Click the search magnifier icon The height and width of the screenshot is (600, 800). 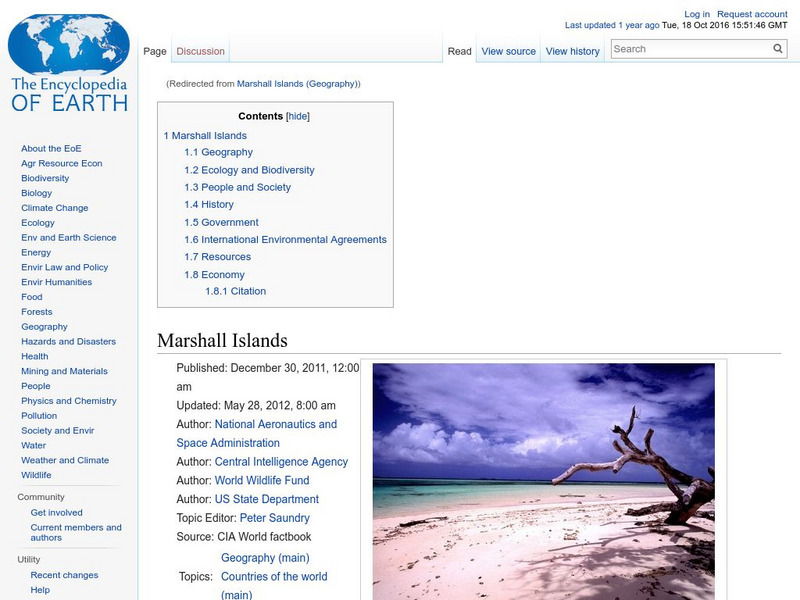pyautogui.click(x=777, y=47)
